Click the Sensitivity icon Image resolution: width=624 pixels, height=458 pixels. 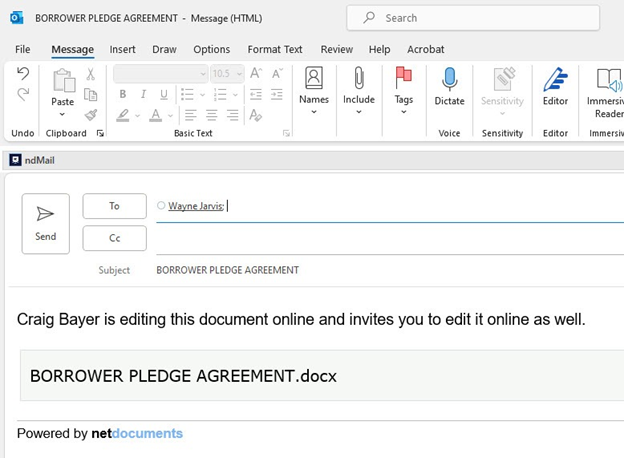click(x=503, y=79)
